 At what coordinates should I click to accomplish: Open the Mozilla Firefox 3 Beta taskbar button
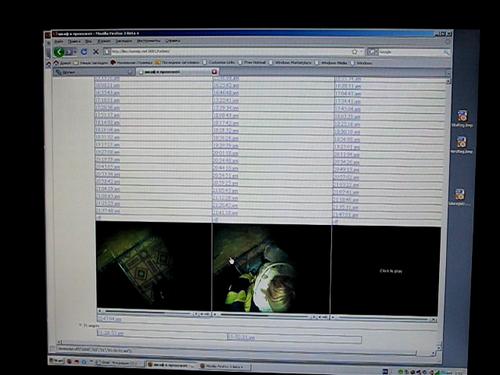point(225,366)
